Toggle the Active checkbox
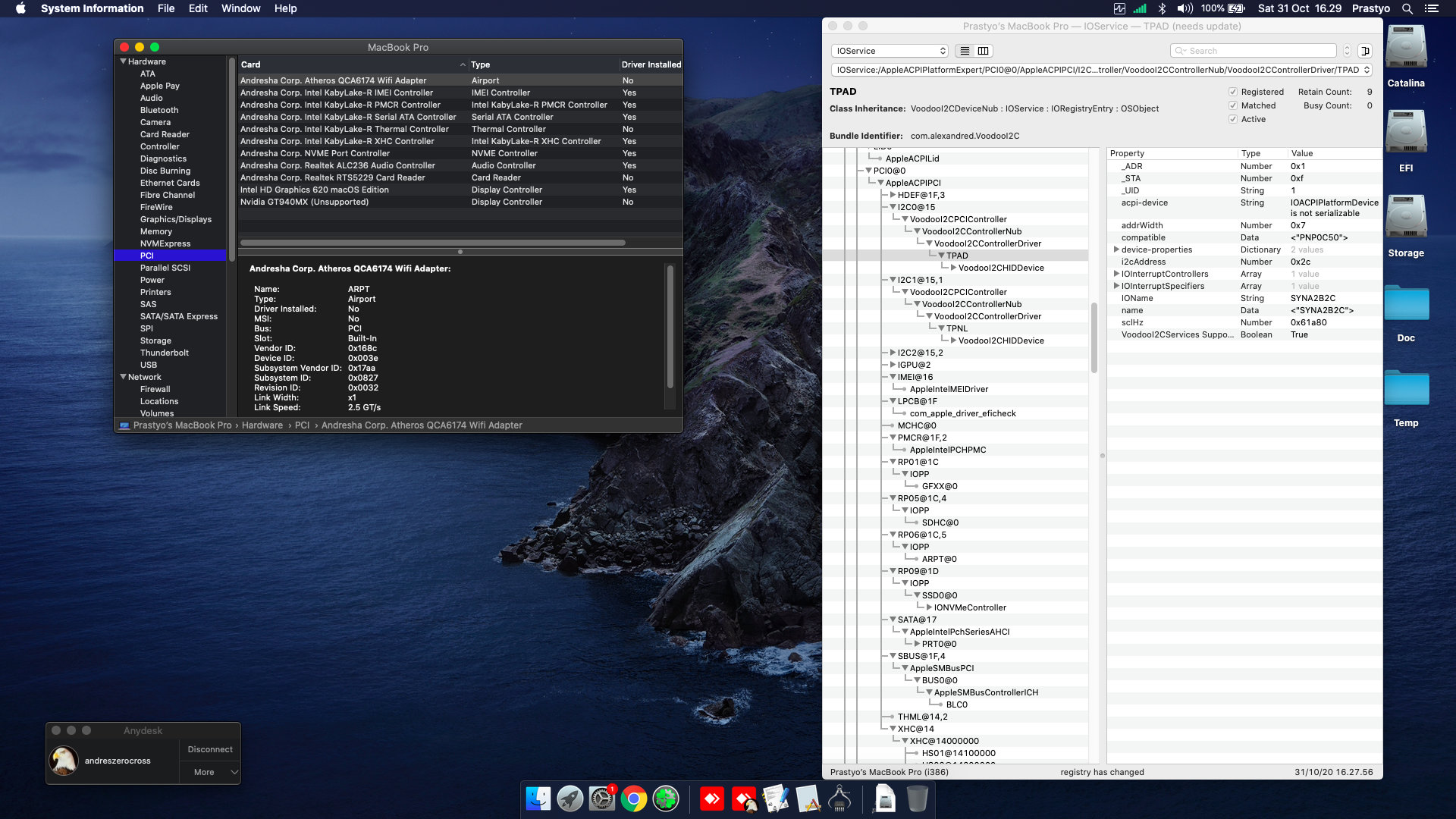 click(1233, 119)
